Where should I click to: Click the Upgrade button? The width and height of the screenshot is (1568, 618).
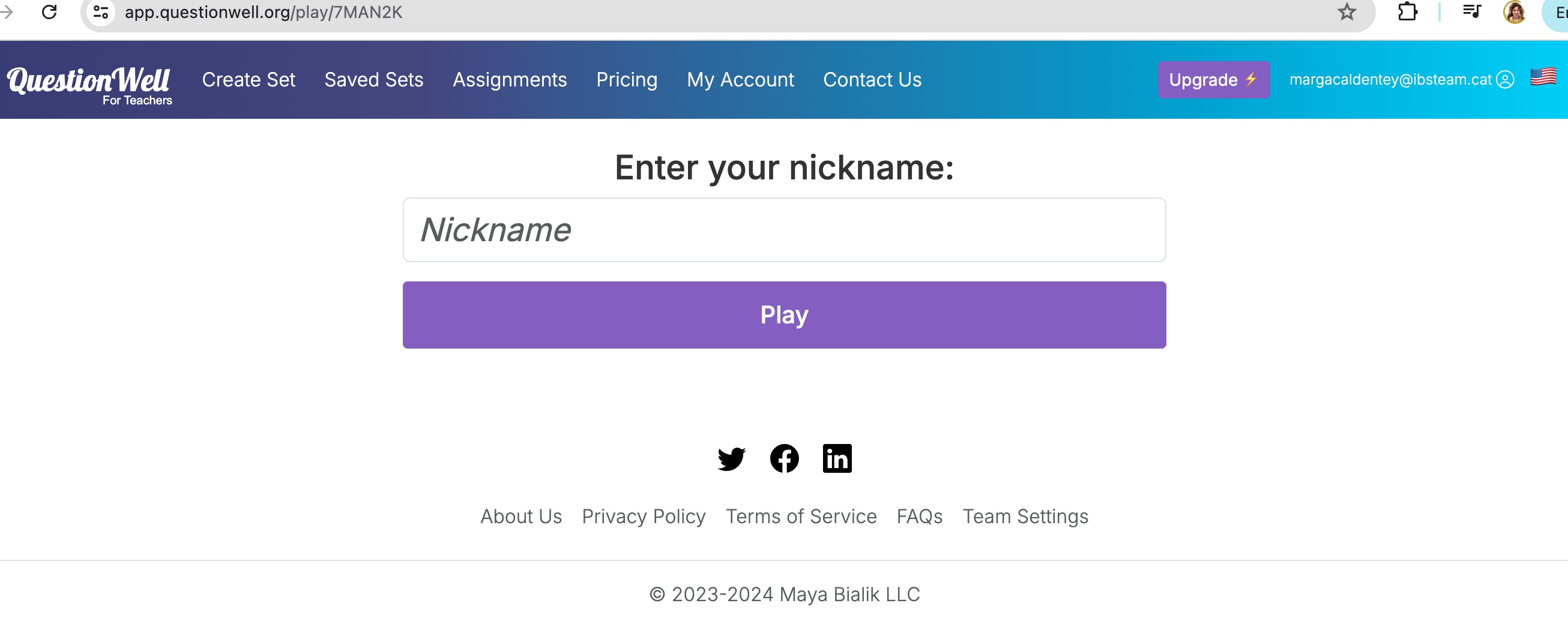[x=1213, y=80]
